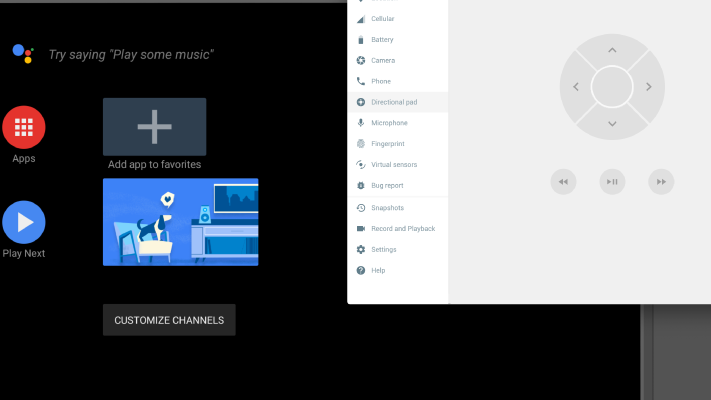Click the 'Add app to favorites' label
The image size is (711, 400).
155,165
